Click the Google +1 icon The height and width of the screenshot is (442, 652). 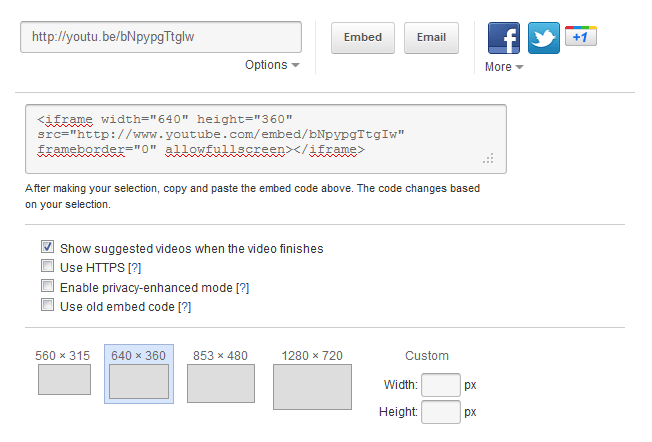coord(581,37)
